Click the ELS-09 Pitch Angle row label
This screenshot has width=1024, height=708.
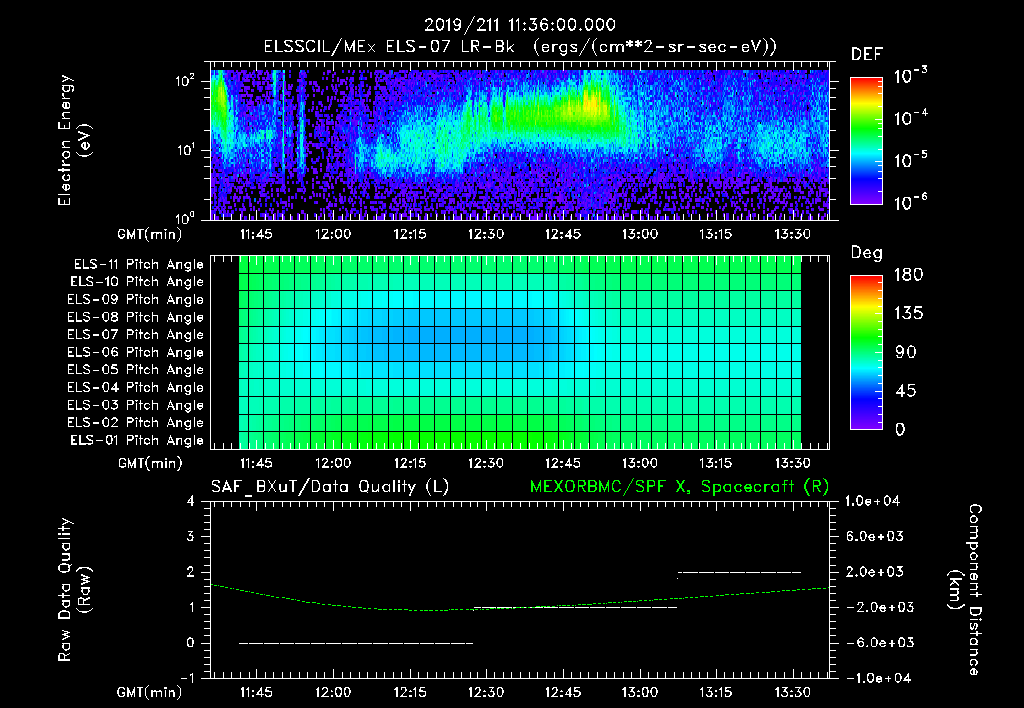point(136,299)
